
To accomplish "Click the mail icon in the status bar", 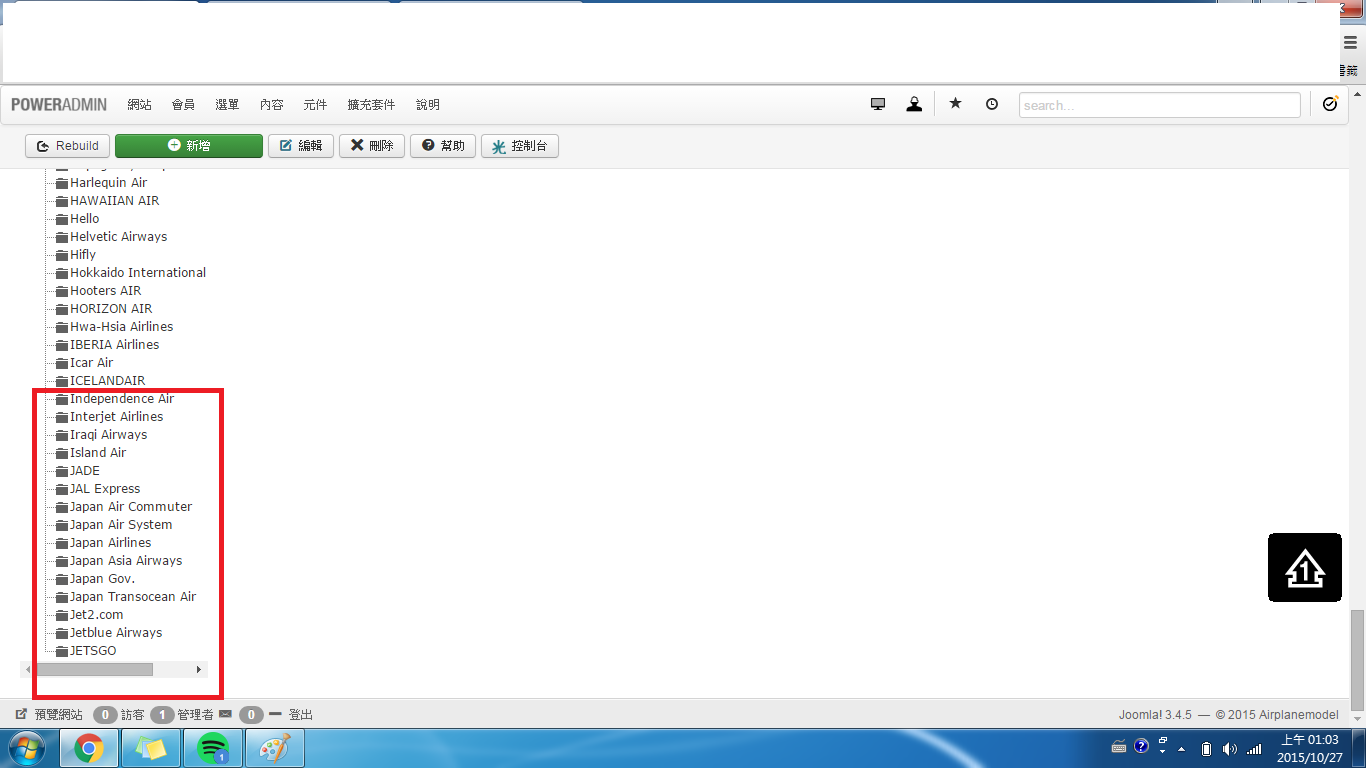I will [225, 714].
